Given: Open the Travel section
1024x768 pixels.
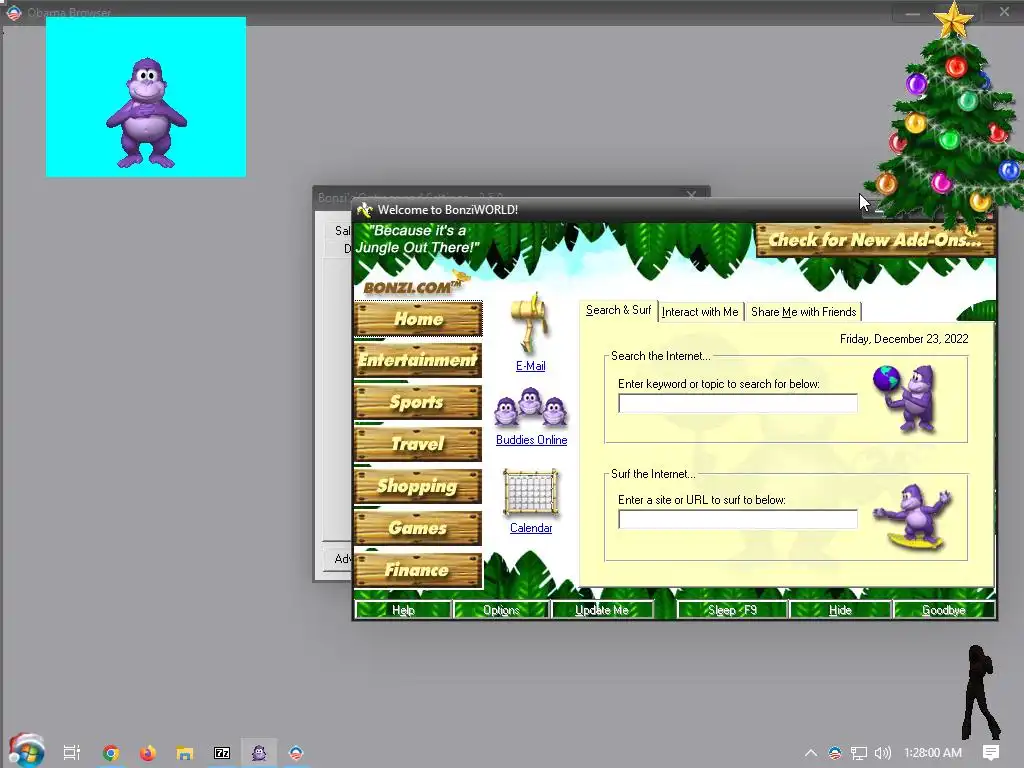Looking at the screenshot, I should tap(418, 444).
